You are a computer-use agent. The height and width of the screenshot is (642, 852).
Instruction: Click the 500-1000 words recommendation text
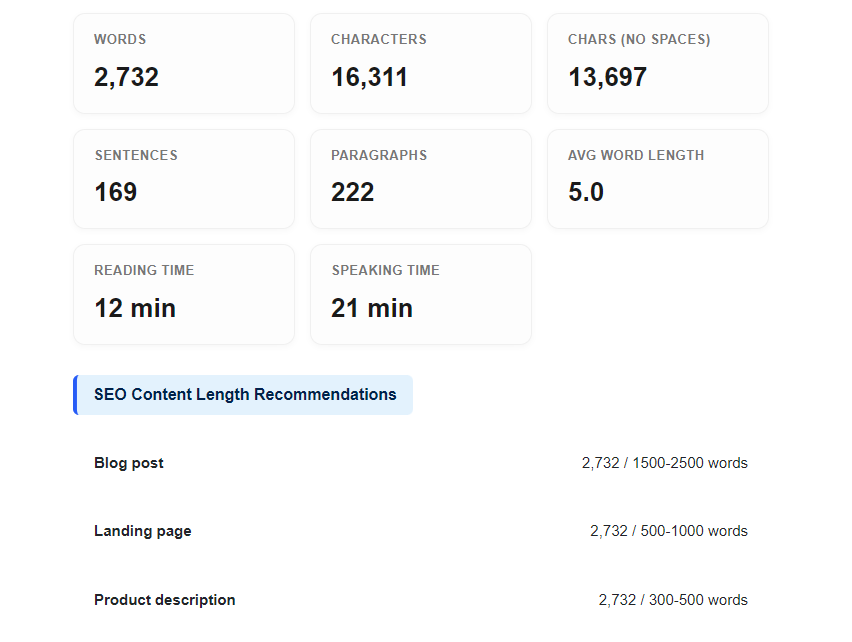[694, 531]
